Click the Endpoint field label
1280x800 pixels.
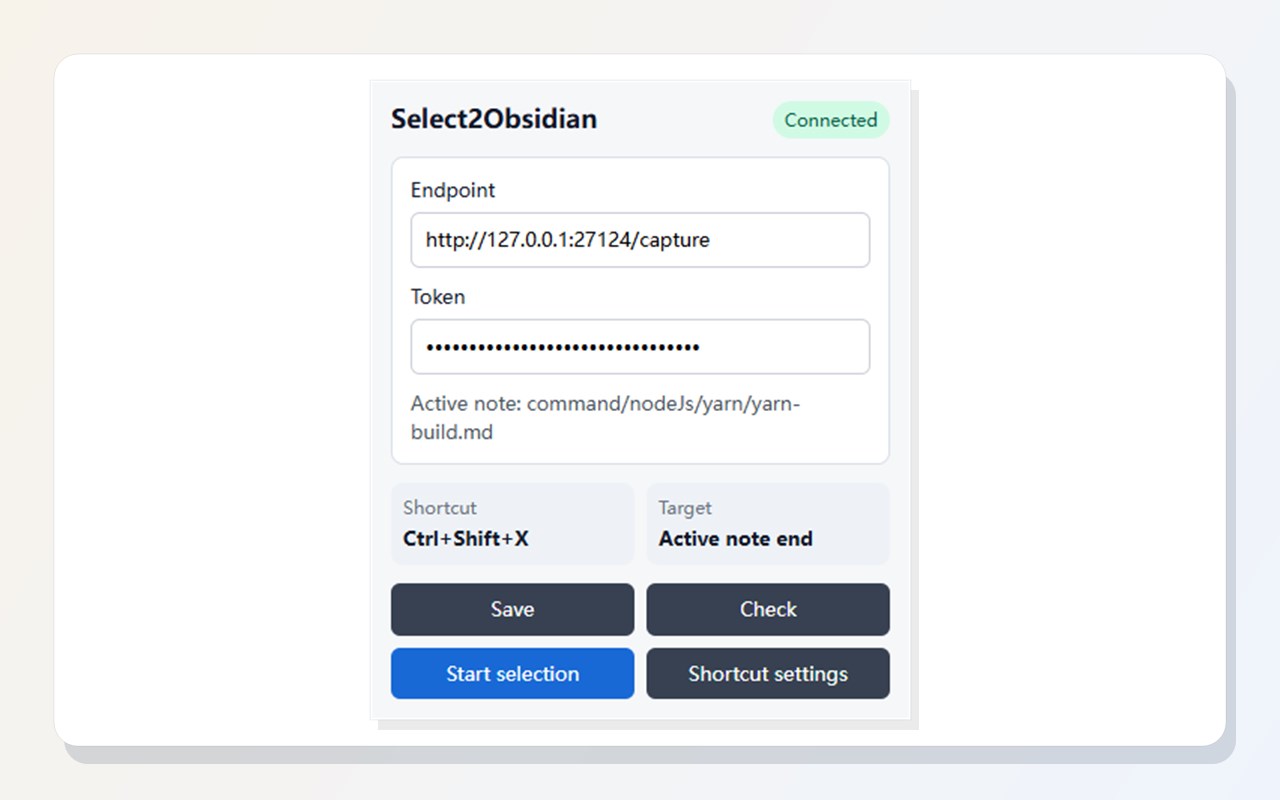453,190
